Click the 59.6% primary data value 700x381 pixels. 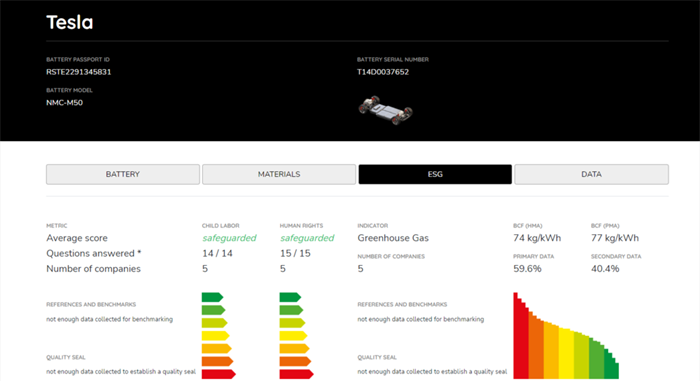pos(527,269)
